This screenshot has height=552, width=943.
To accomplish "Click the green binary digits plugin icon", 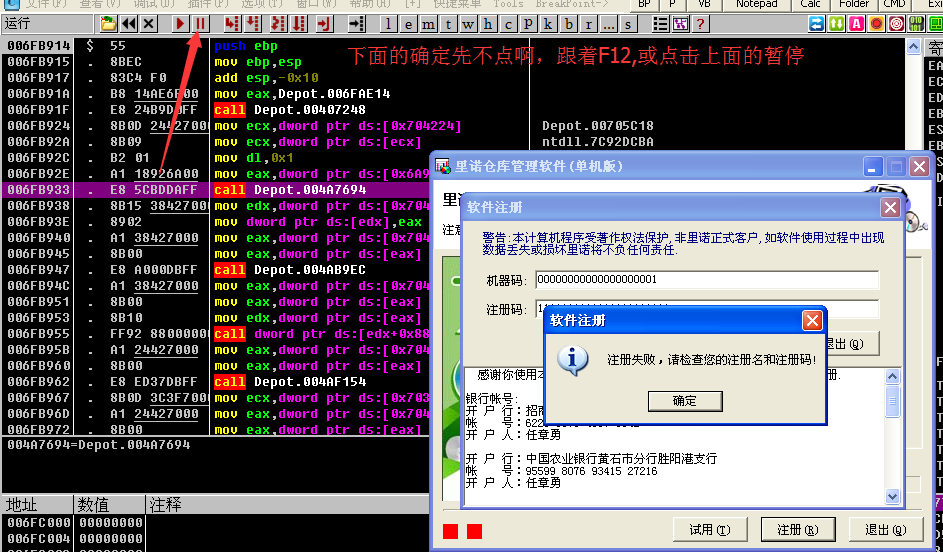I will pos(916,24).
